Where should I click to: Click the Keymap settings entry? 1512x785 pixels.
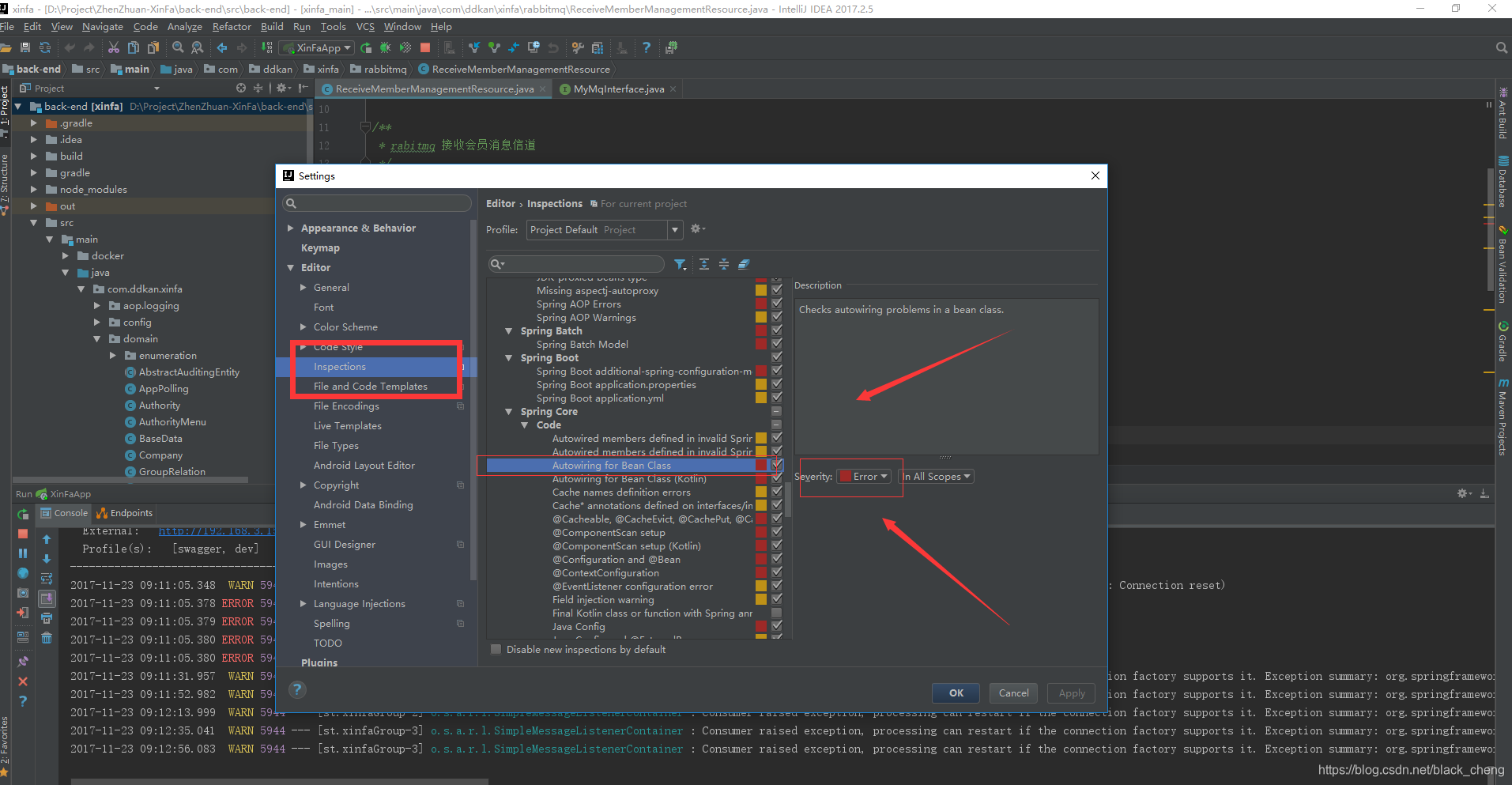[320, 248]
